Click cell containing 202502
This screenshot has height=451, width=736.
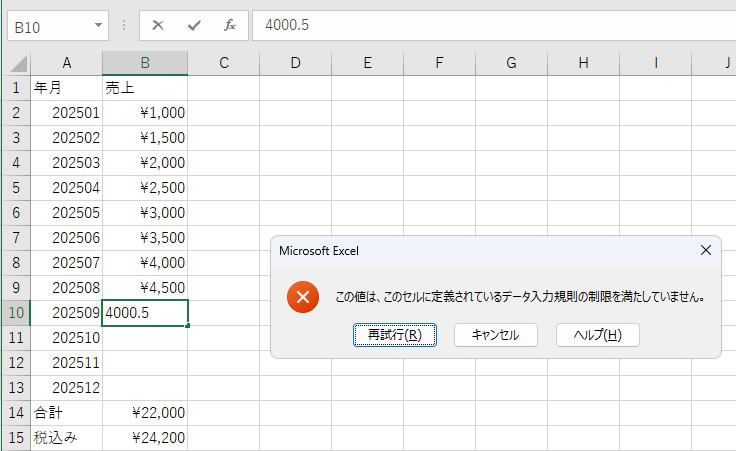click(67, 138)
